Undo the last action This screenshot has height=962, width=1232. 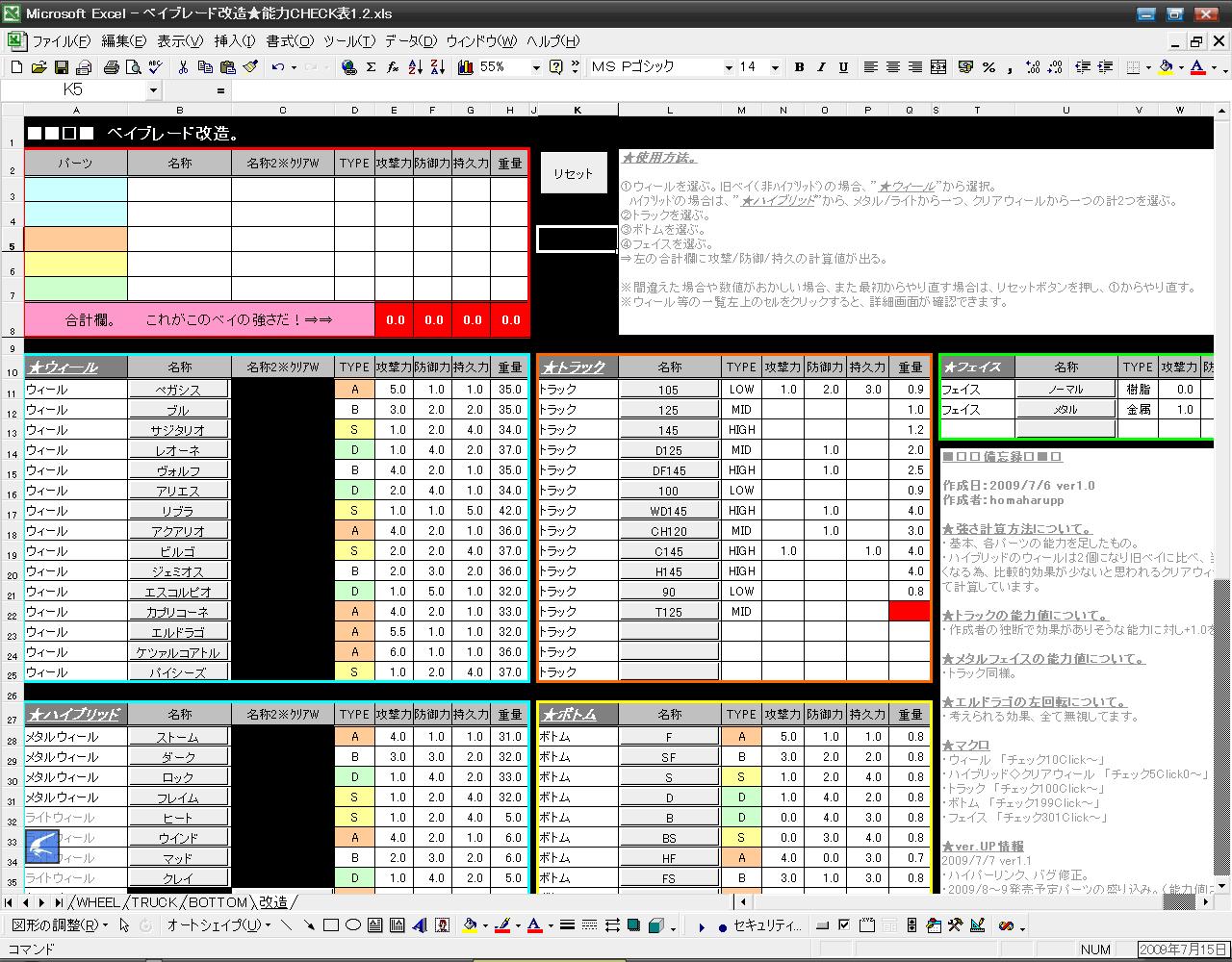(x=278, y=67)
